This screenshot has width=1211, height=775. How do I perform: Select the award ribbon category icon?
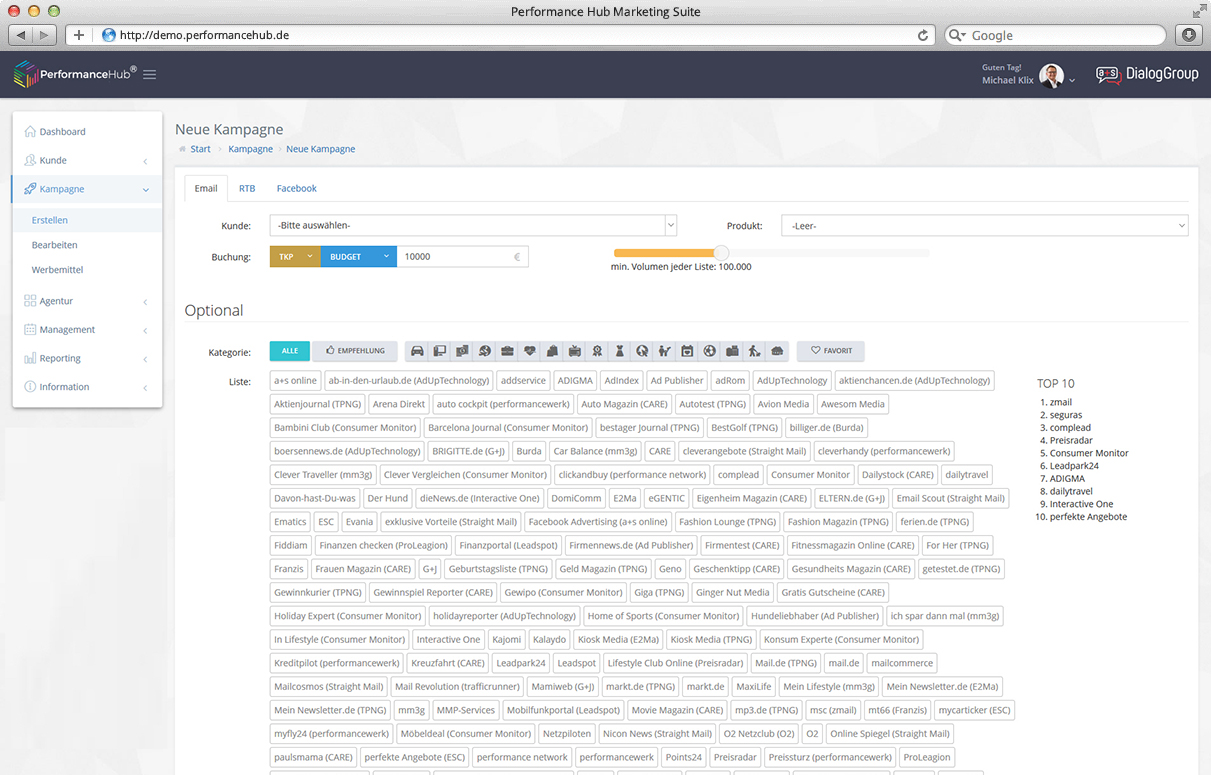pyautogui.click(x=597, y=351)
